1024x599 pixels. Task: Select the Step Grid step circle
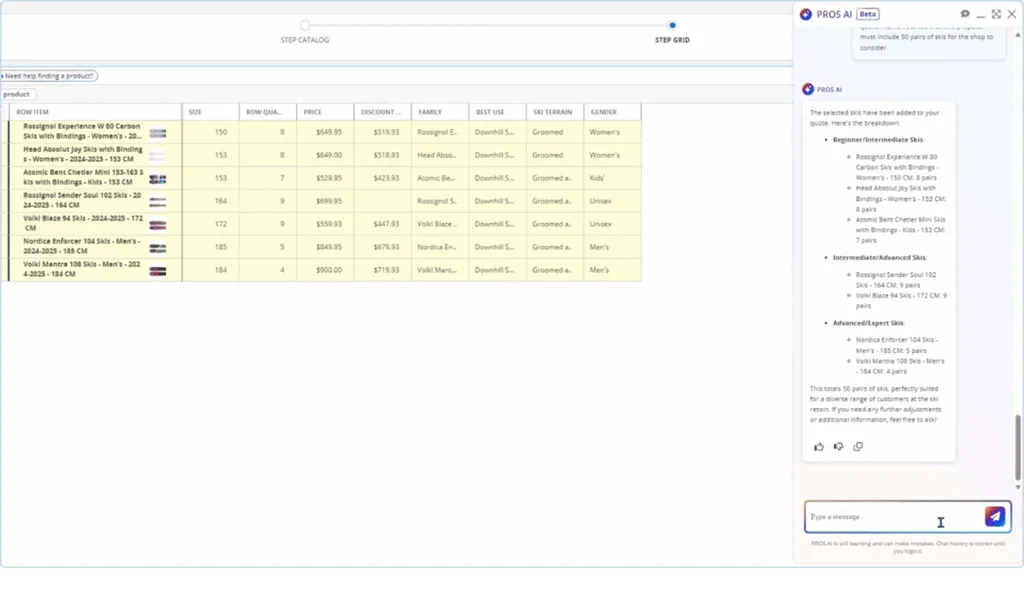coord(672,25)
